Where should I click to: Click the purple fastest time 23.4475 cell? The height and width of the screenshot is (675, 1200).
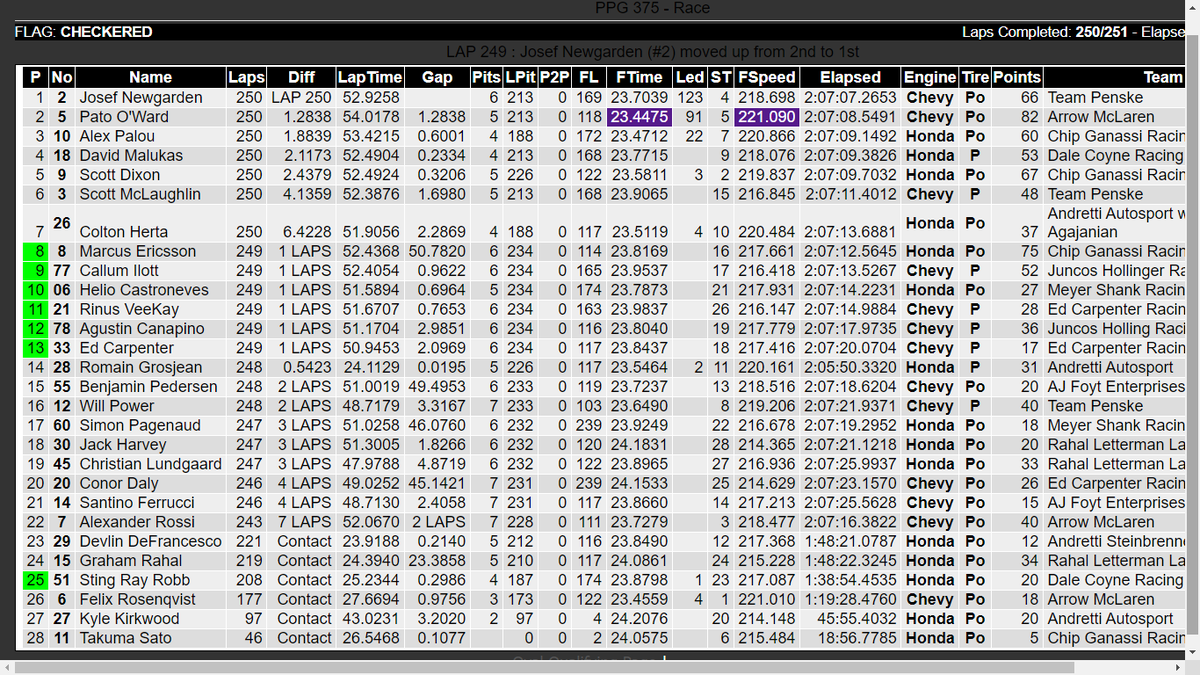point(639,117)
